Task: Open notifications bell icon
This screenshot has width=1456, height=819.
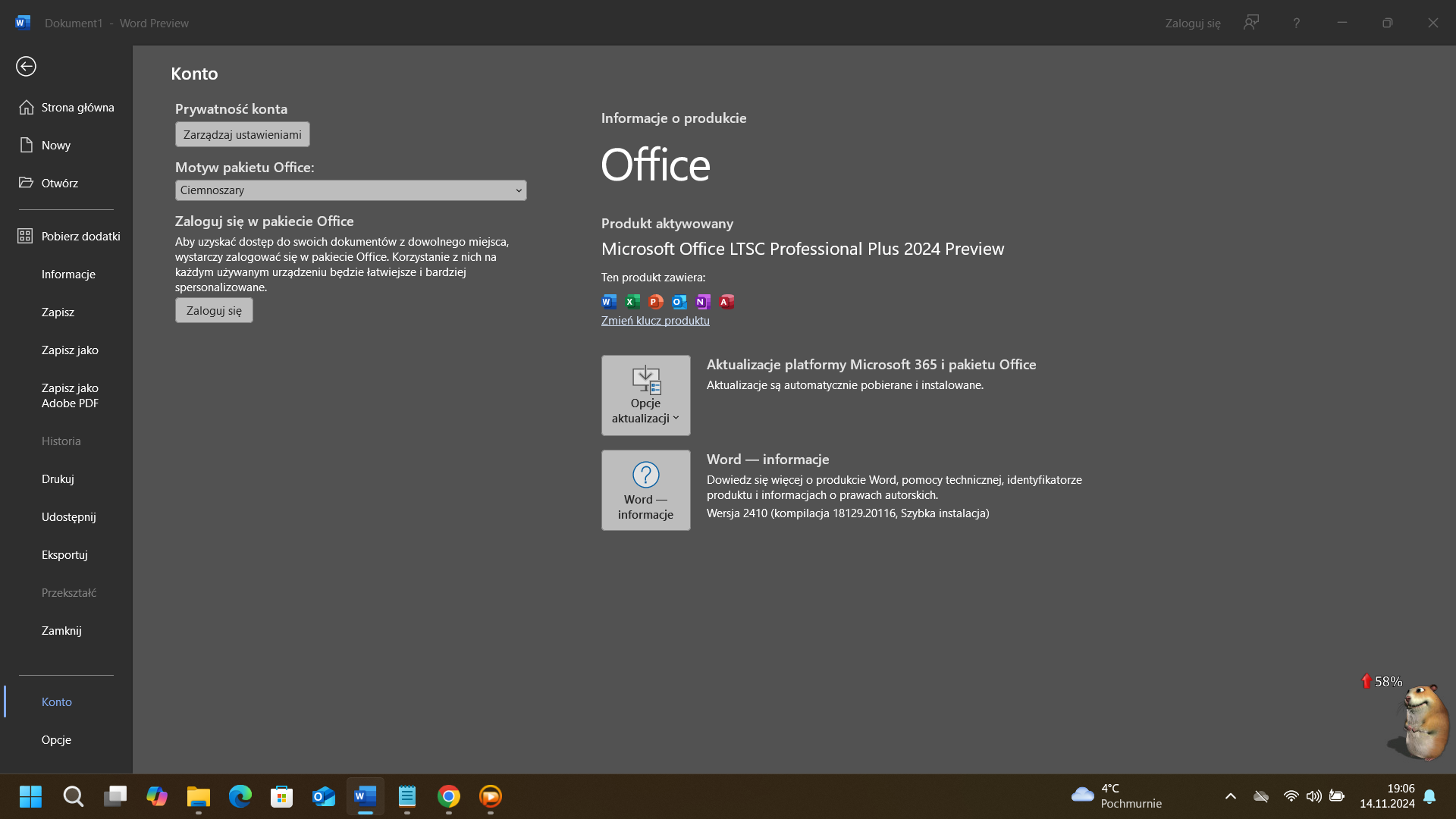Action: tap(1429, 796)
